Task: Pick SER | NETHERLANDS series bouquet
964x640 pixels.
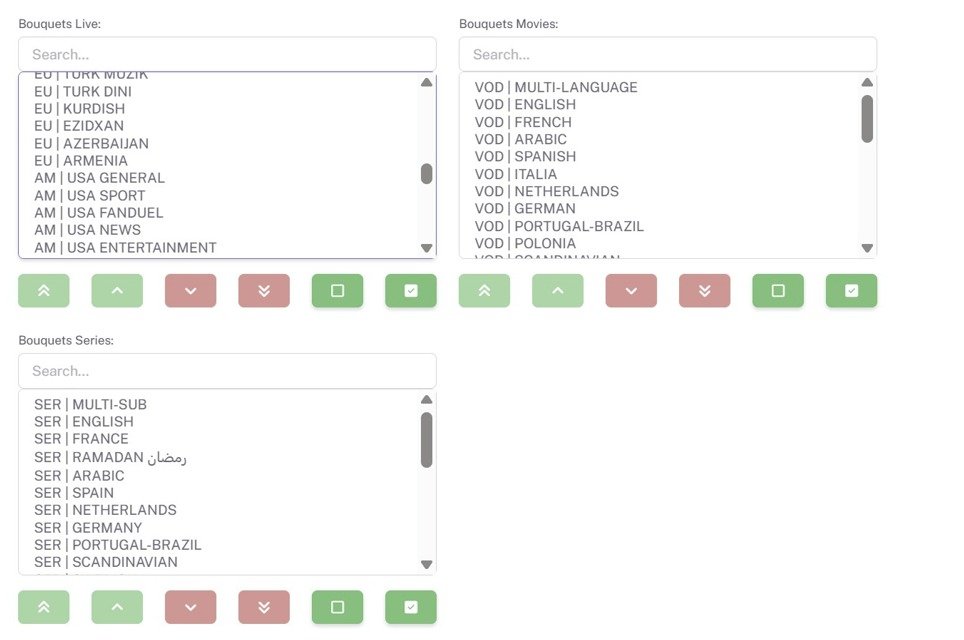Action: (x=105, y=510)
